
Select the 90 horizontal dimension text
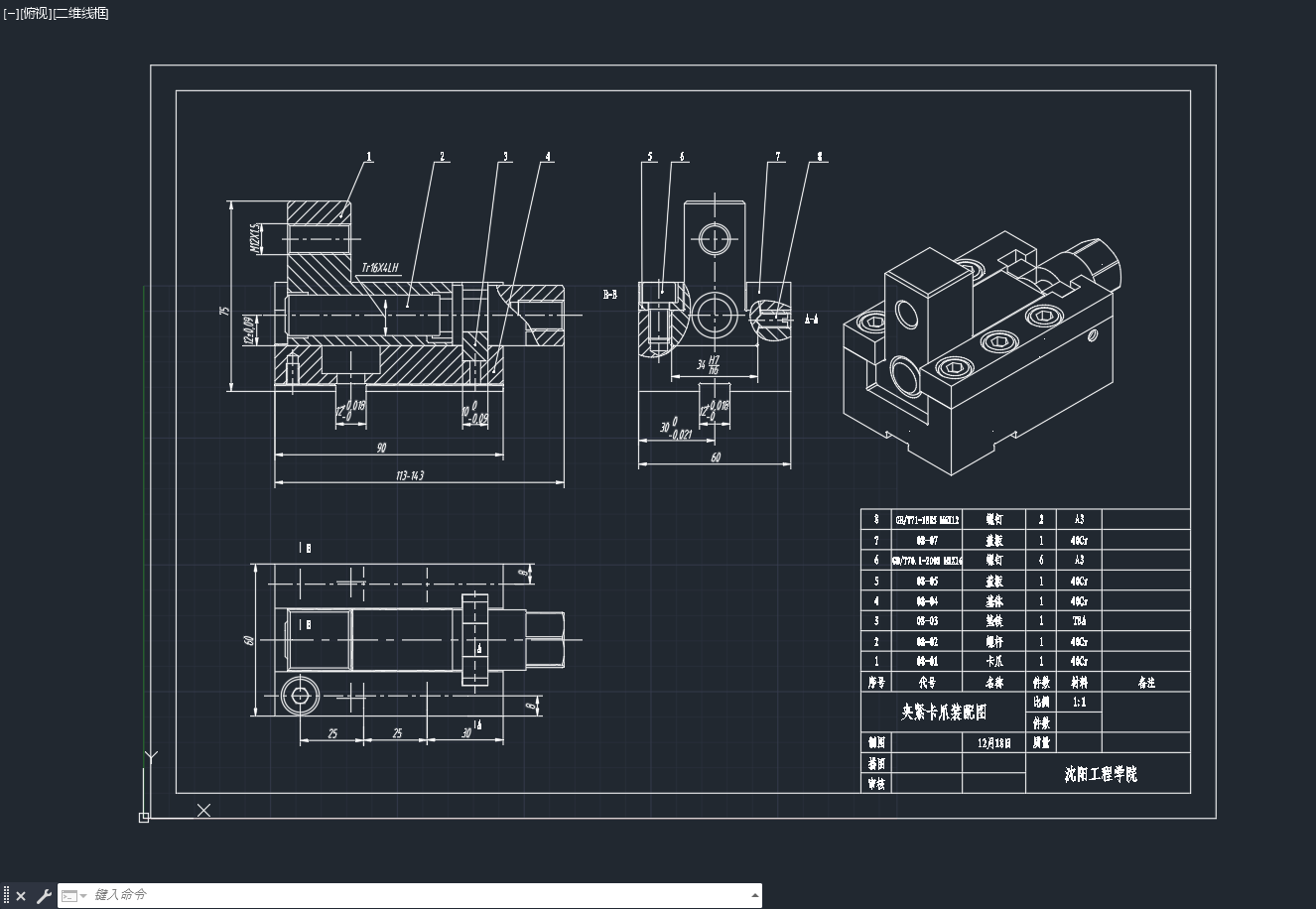coord(381,449)
